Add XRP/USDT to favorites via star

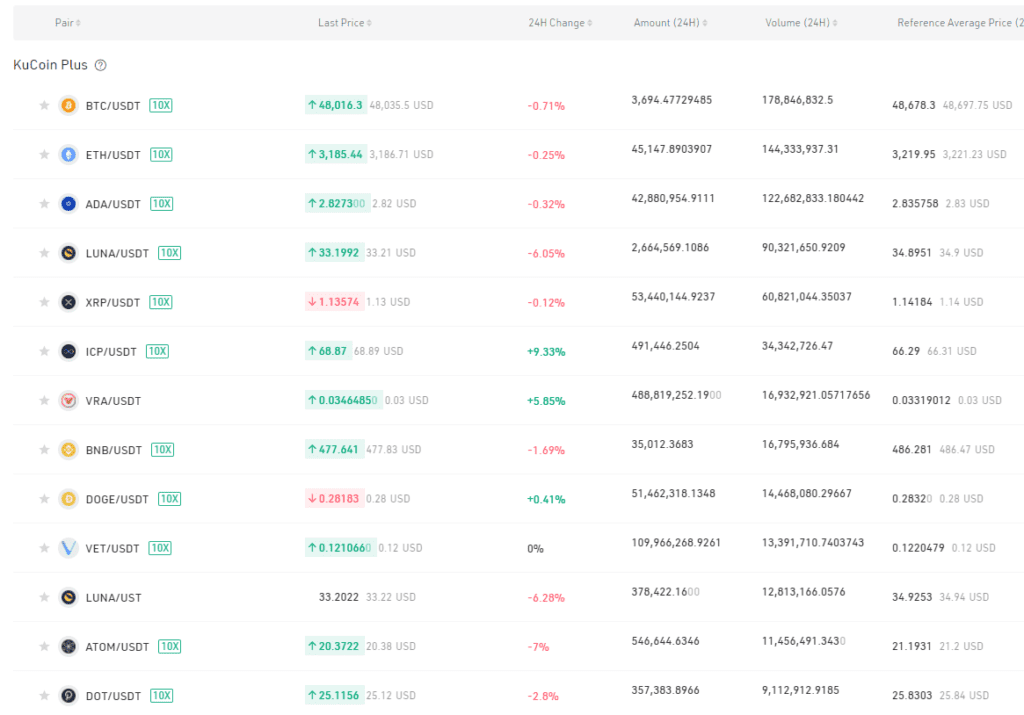point(44,302)
